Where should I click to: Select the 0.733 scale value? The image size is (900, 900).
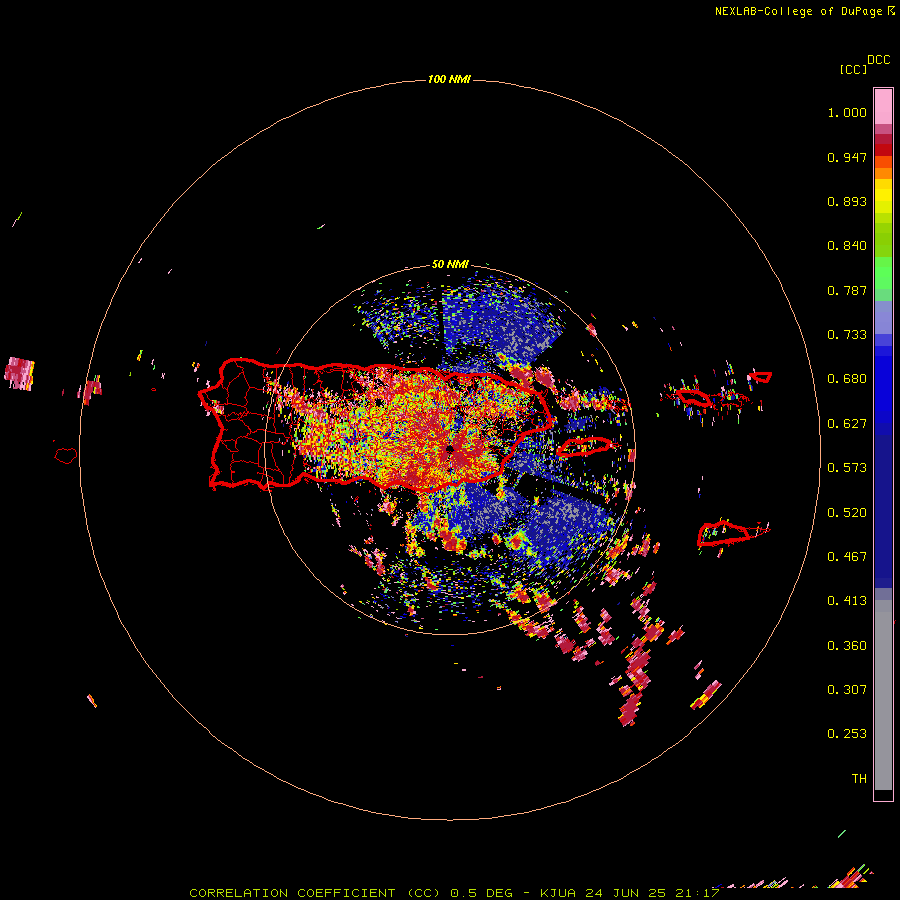point(847,335)
